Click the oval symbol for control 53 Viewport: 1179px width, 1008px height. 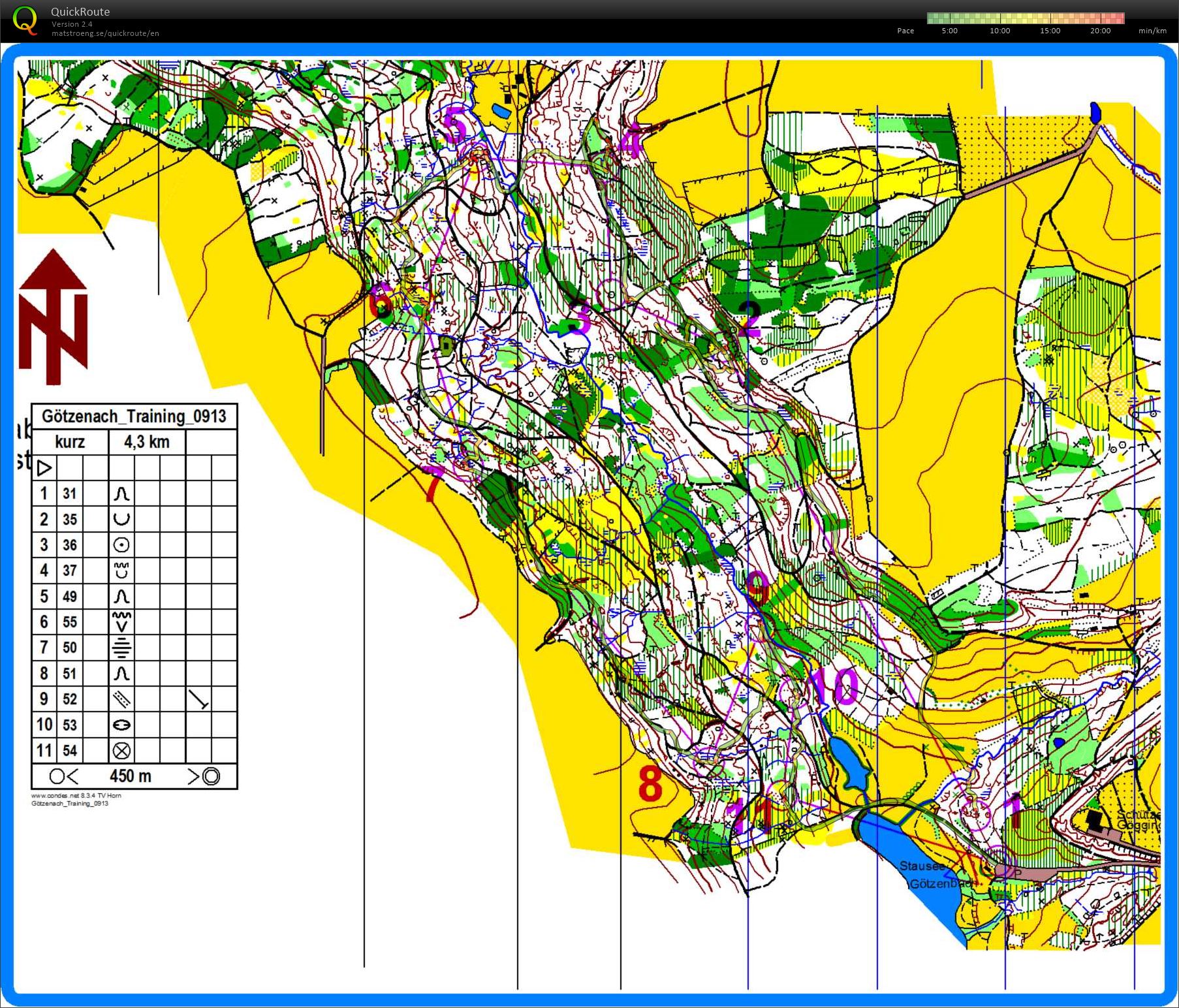click(x=121, y=725)
